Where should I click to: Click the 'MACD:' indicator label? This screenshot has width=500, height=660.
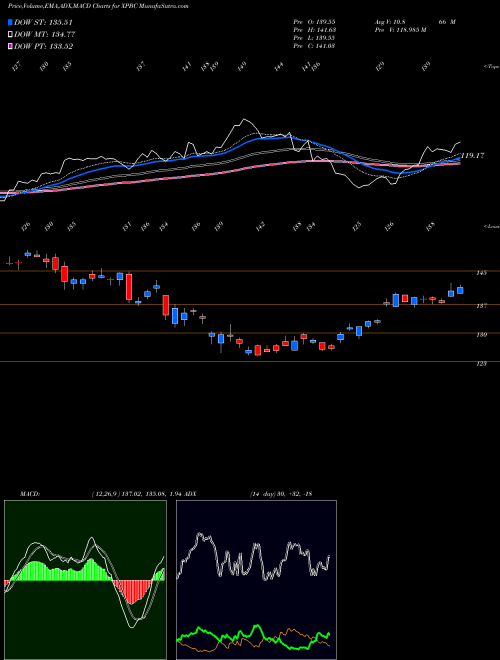pos(30,494)
